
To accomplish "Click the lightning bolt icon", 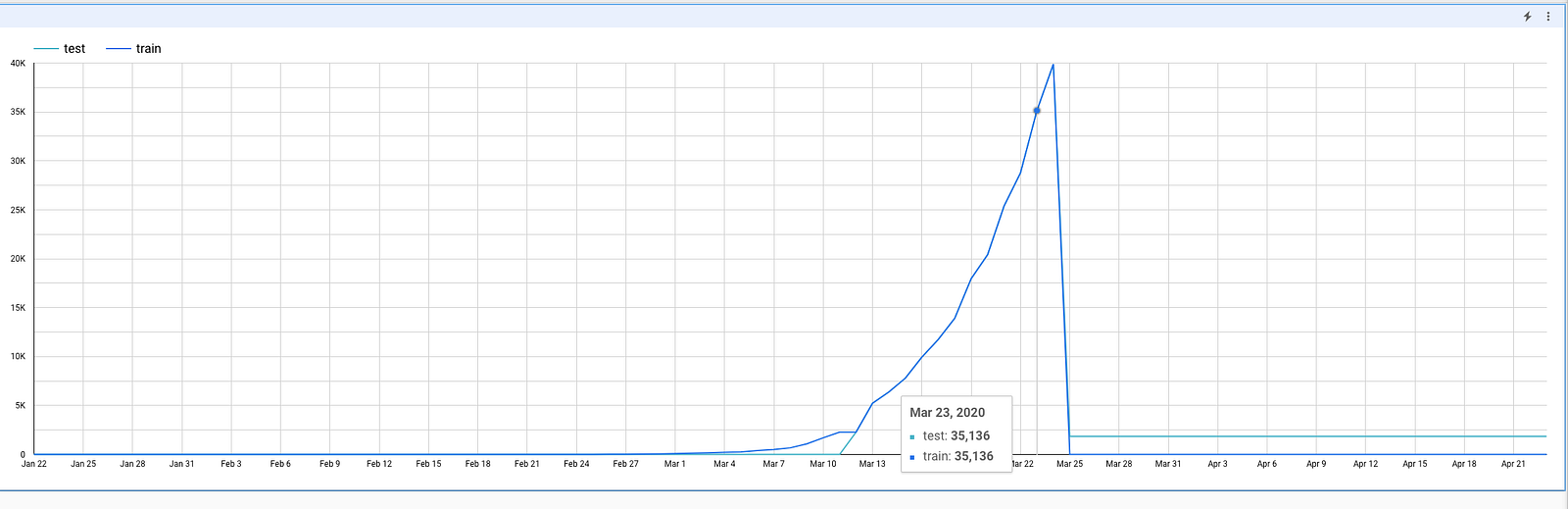I will click(1527, 17).
